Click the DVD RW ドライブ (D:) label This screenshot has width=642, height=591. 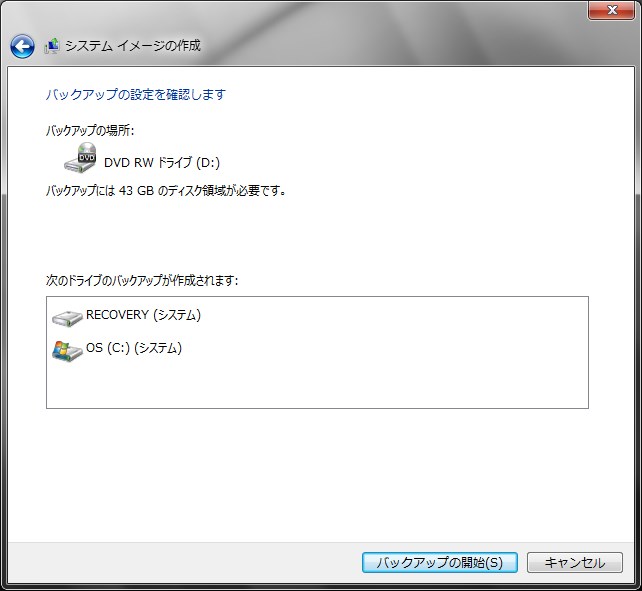(162, 163)
